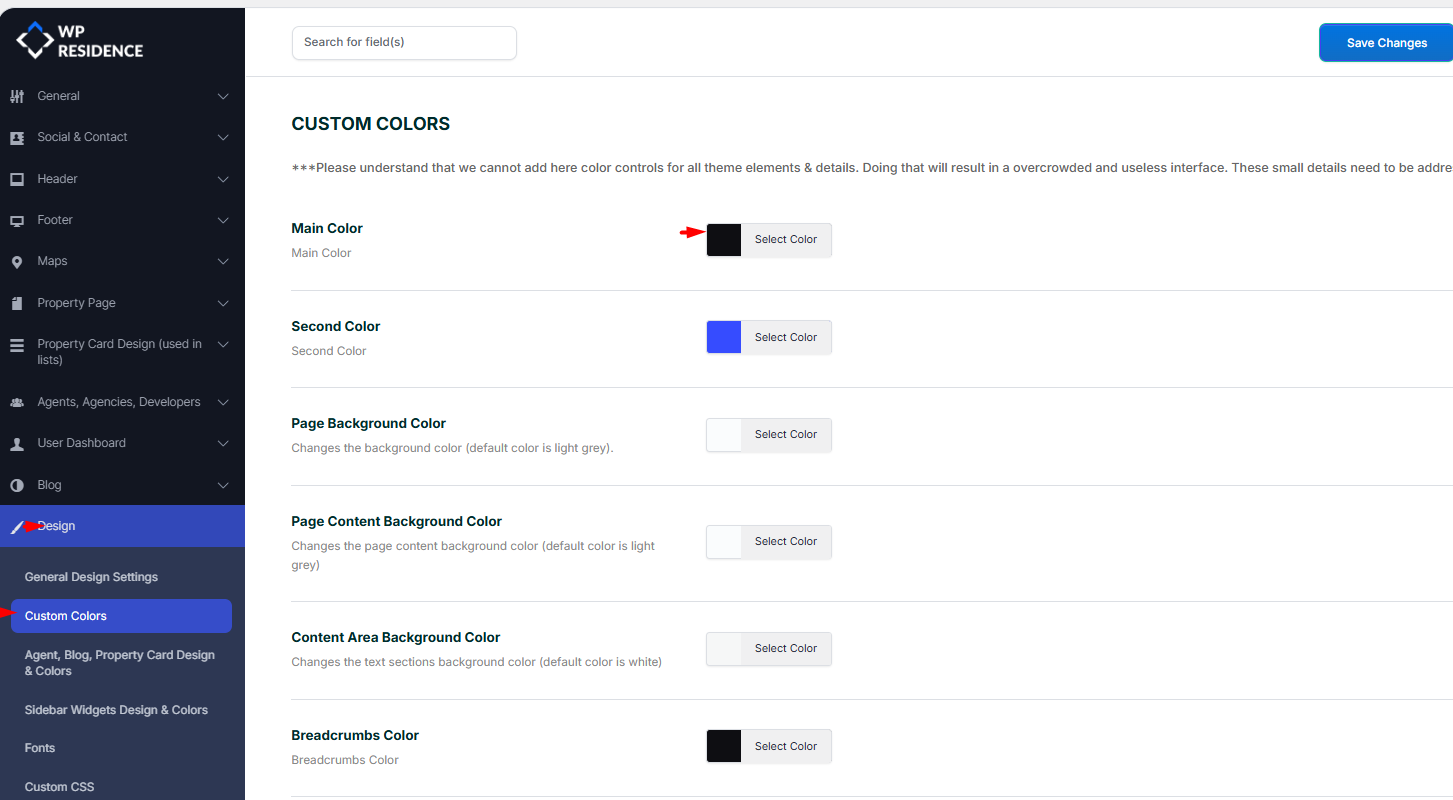Click the WP Residence logo icon
This screenshot has height=800, width=1453.
(35, 40)
